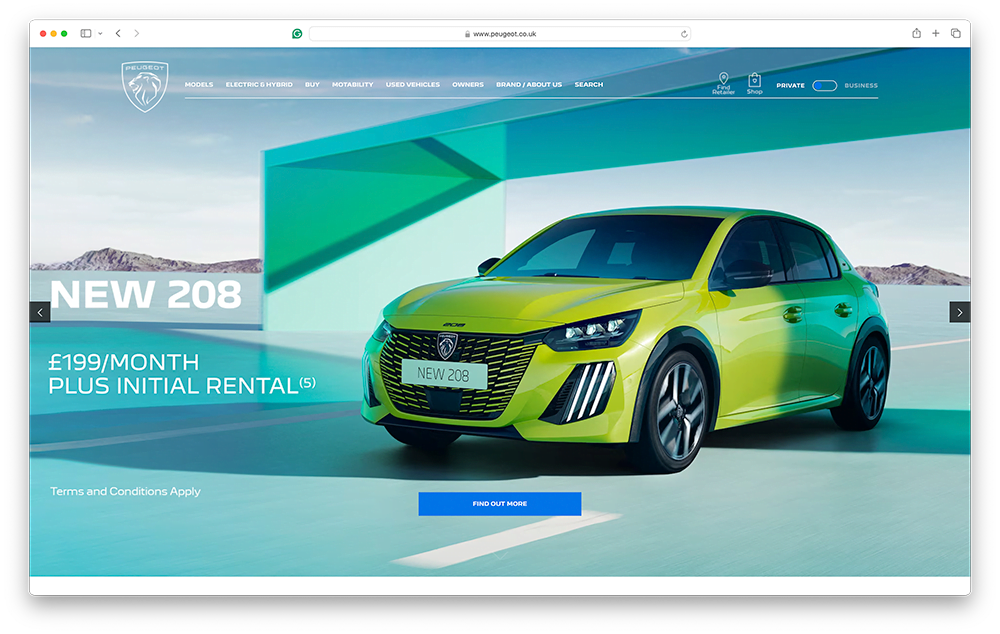Click the browser forward arrow
The image size is (1000, 634).
[x=136, y=33]
